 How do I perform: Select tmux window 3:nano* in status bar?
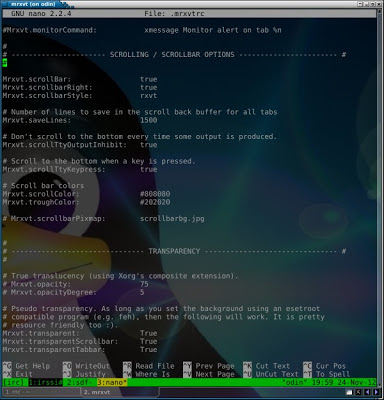tap(112, 382)
